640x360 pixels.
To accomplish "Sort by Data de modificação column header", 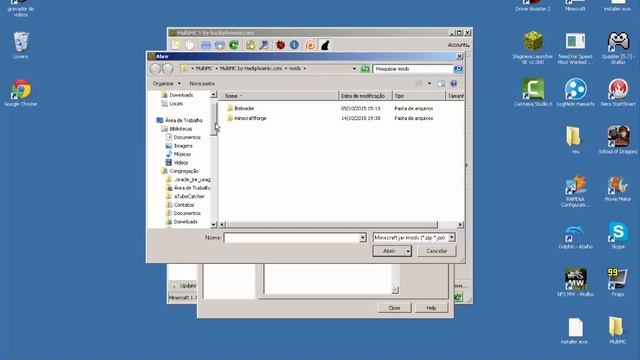I will 365,96.
